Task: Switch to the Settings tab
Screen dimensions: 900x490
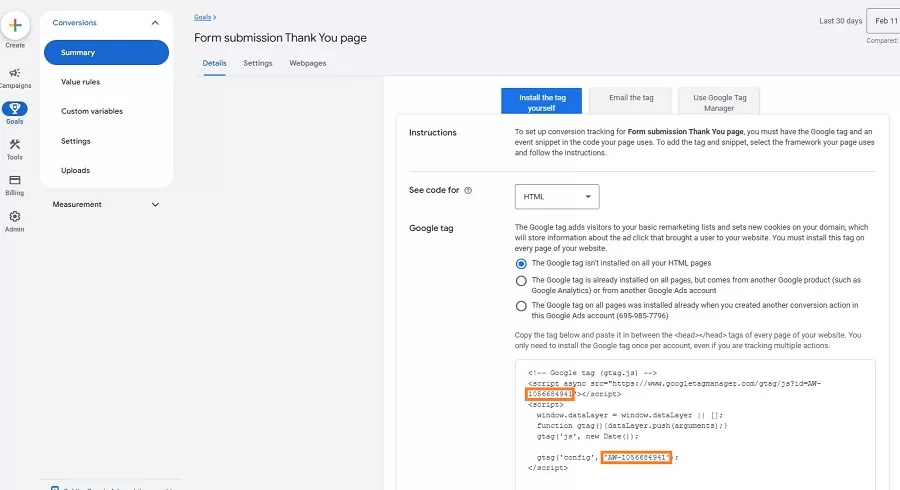Action: click(x=258, y=63)
